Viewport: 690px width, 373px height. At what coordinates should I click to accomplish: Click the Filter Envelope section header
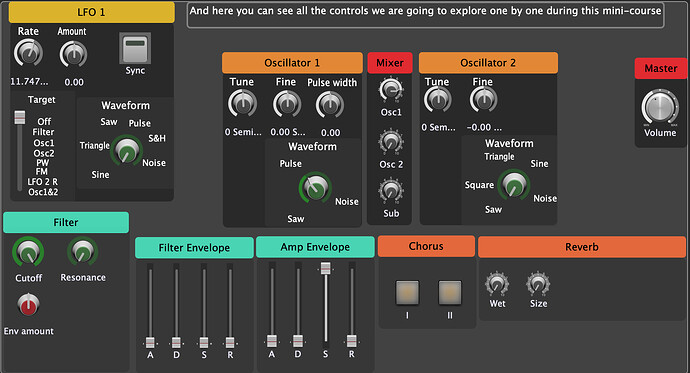tap(194, 248)
